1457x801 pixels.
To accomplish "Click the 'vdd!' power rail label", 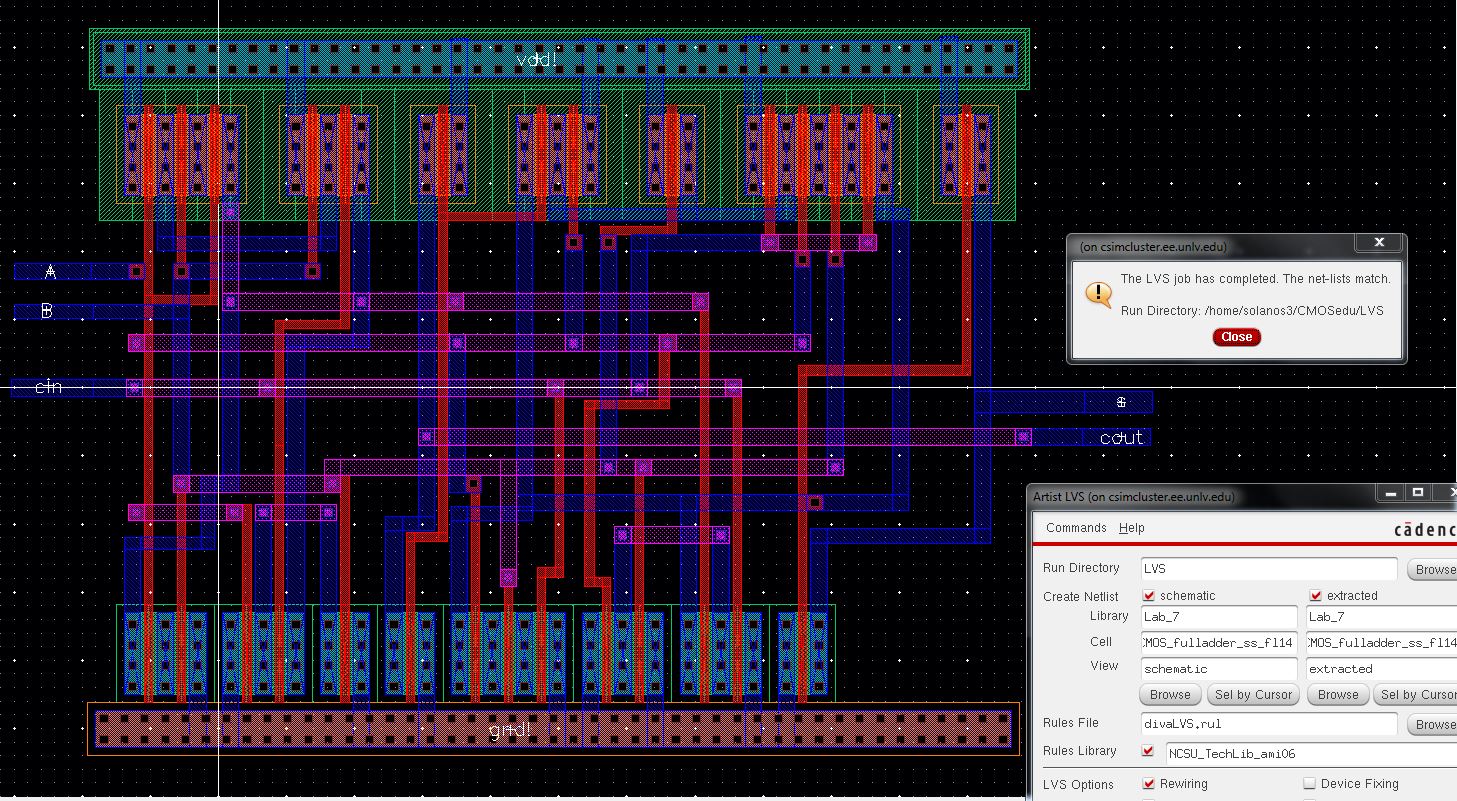I will 536,60.
